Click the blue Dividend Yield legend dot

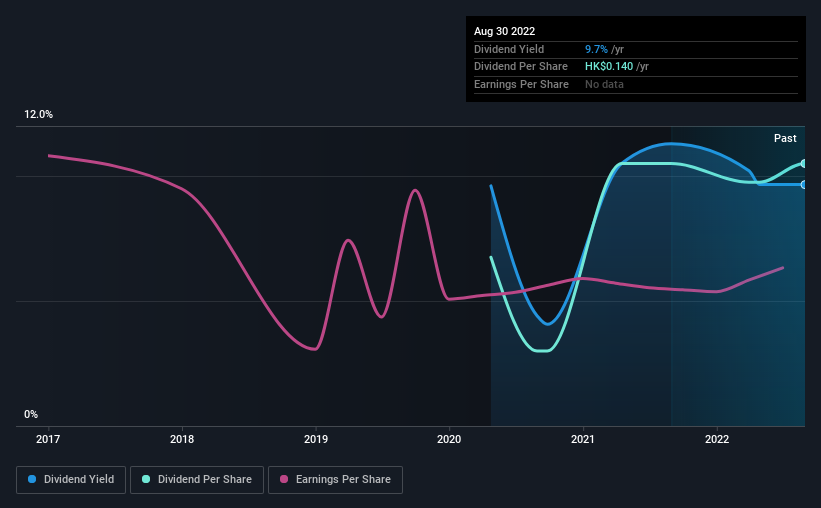point(32,479)
